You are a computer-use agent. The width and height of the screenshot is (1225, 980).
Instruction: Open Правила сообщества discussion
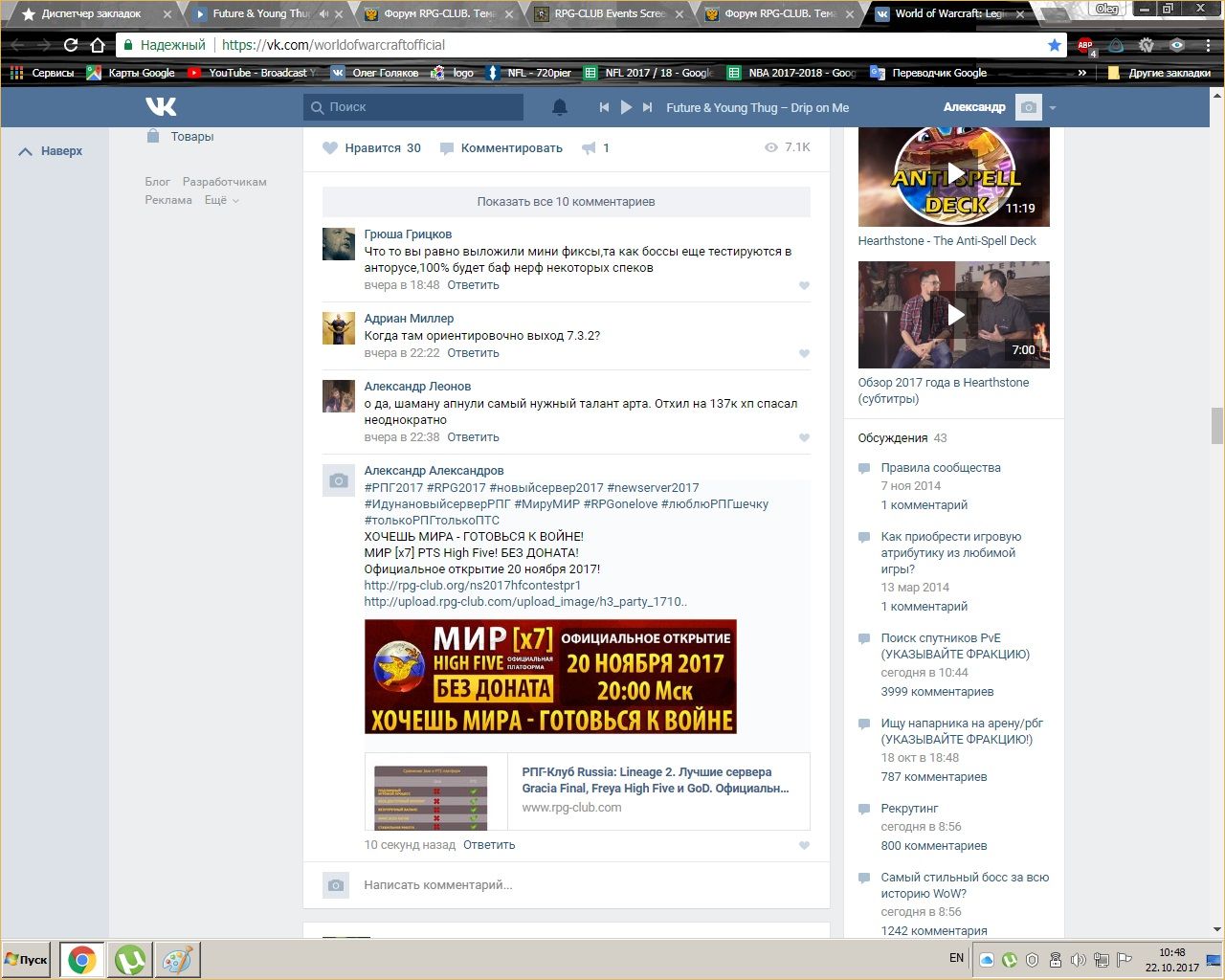pyautogui.click(x=940, y=468)
